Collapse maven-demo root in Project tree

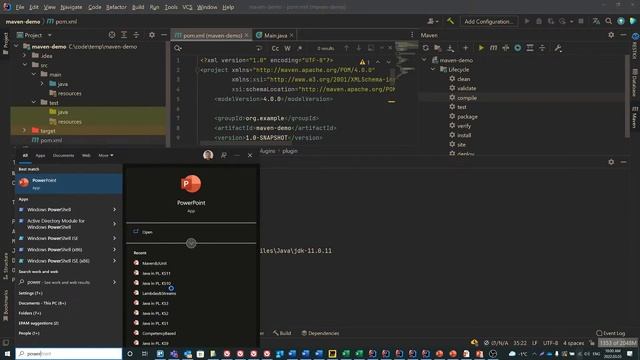click(x=16, y=47)
